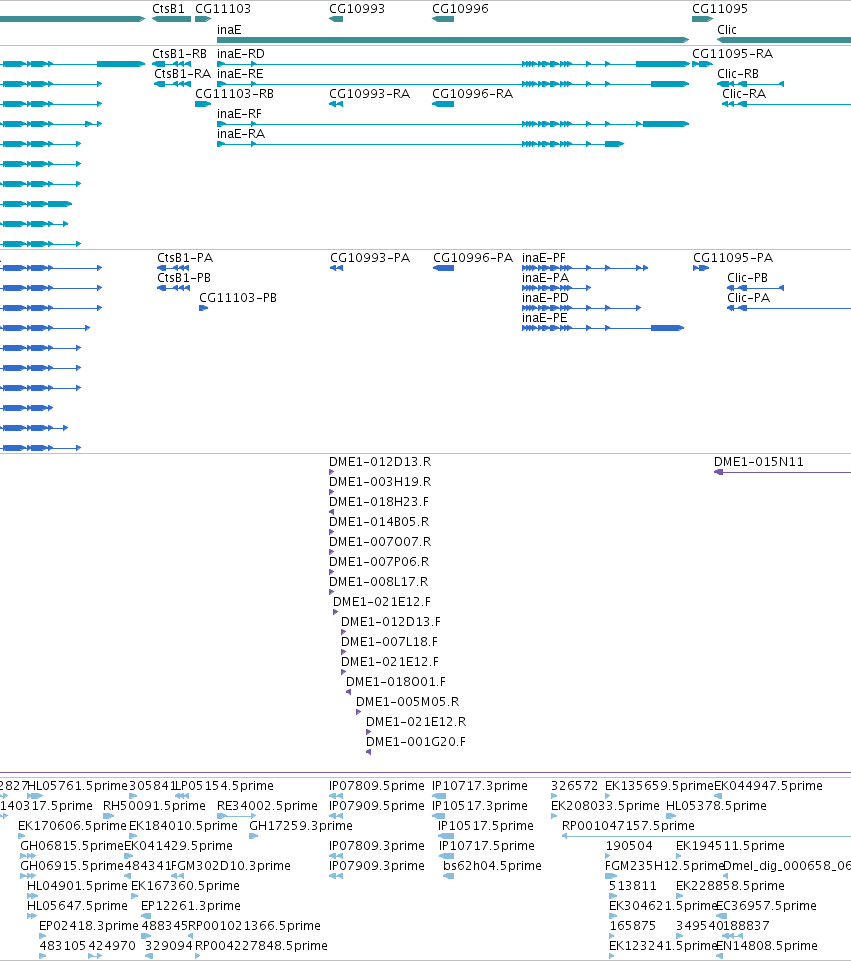This screenshot has width=851, height=961.
Task: Select the inaE-PD protein label
Action: [545, 297]
